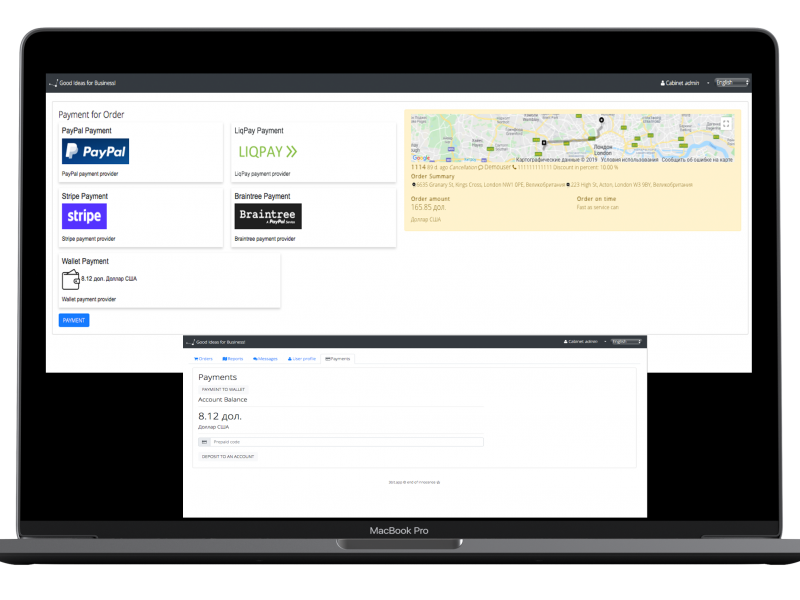Choose the LIQPAY logo payment option
The image size is (800, 600).
268,152
